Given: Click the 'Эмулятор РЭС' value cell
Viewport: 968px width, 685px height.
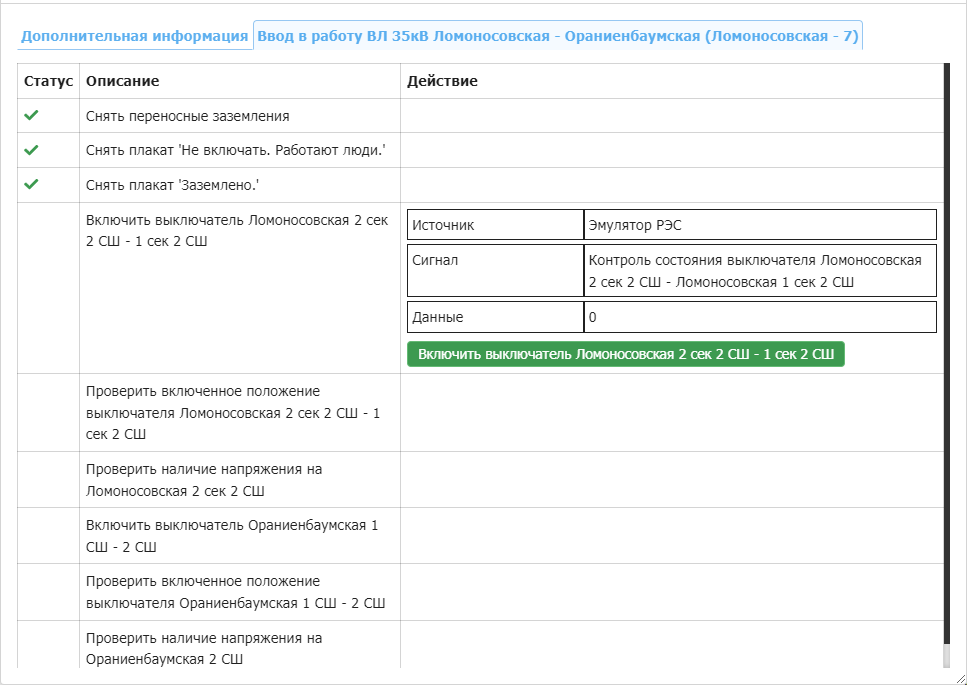Looking at the screenshot, I should tap(760, 225).
